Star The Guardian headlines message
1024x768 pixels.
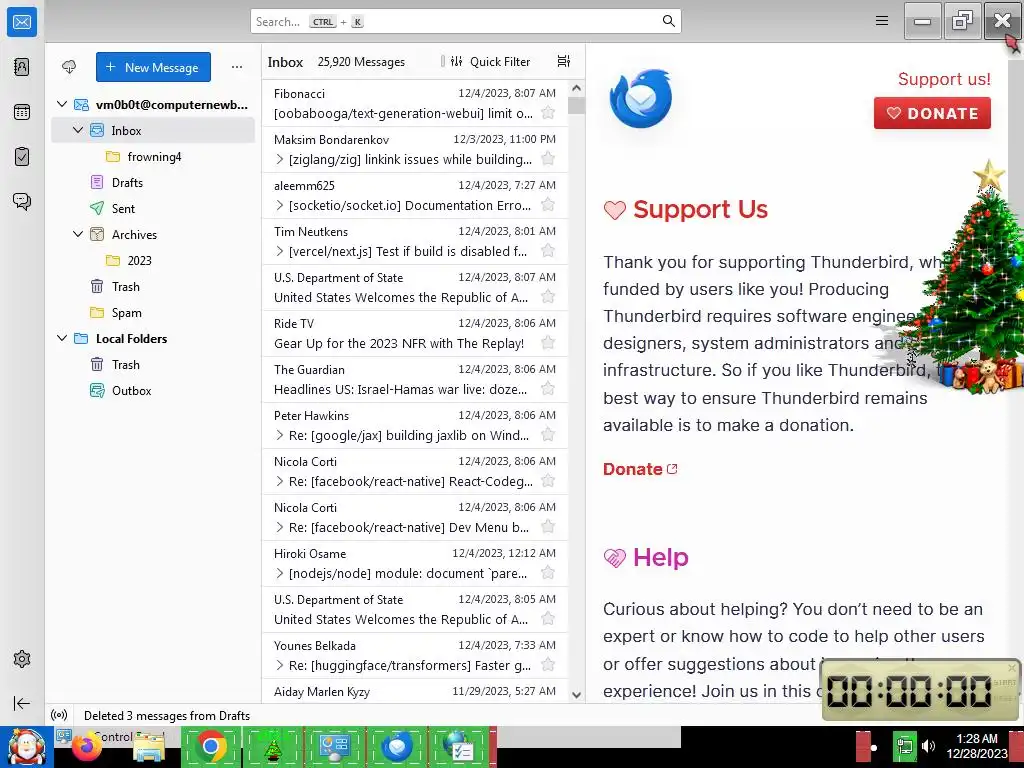click(548, 389)
